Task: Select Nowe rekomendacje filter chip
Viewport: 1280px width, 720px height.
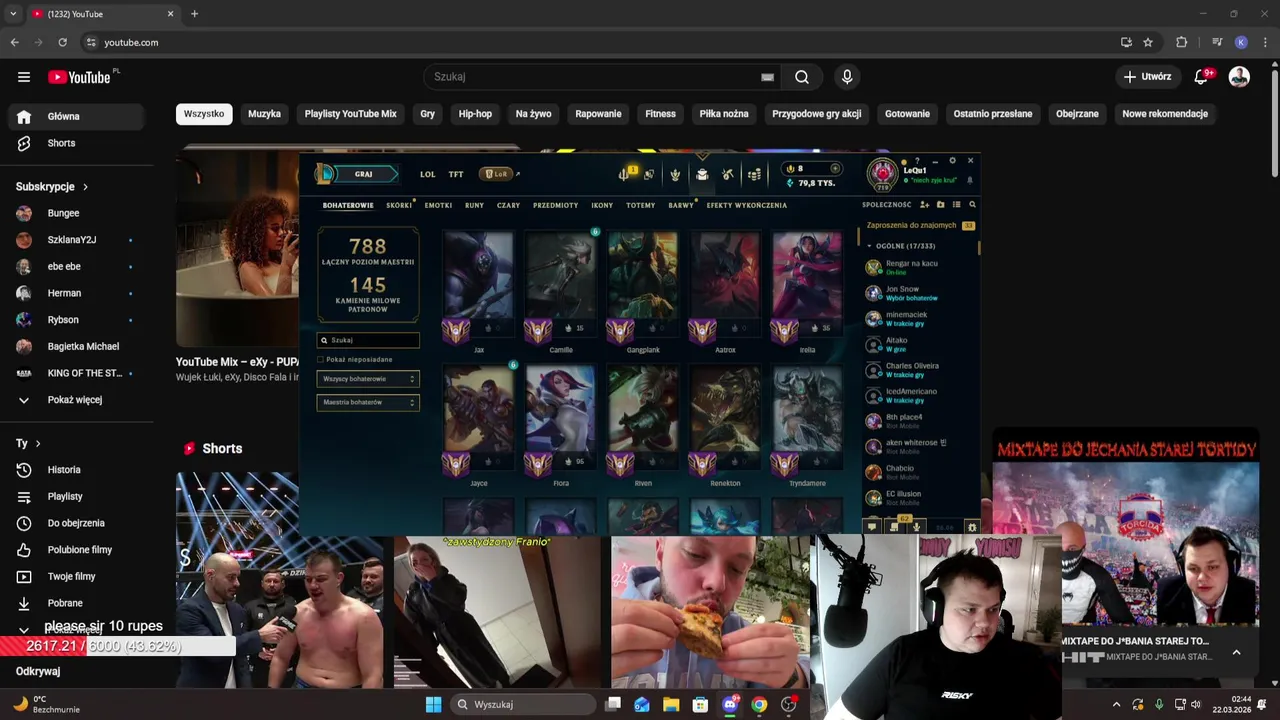Action: click(x=1165, y=114)
